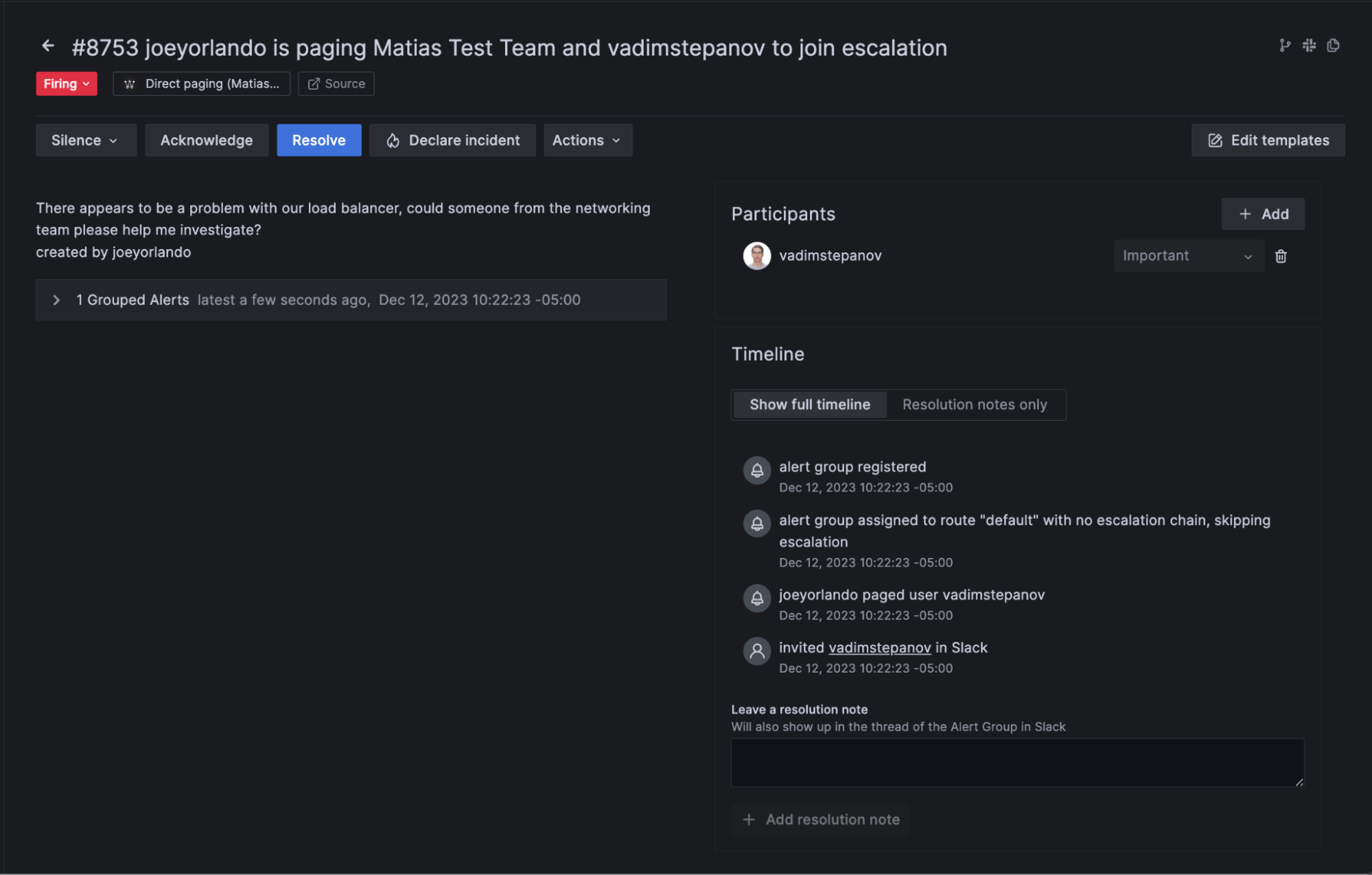Click the back arrow icon
1372x875 pixels.
coord(47,46)
